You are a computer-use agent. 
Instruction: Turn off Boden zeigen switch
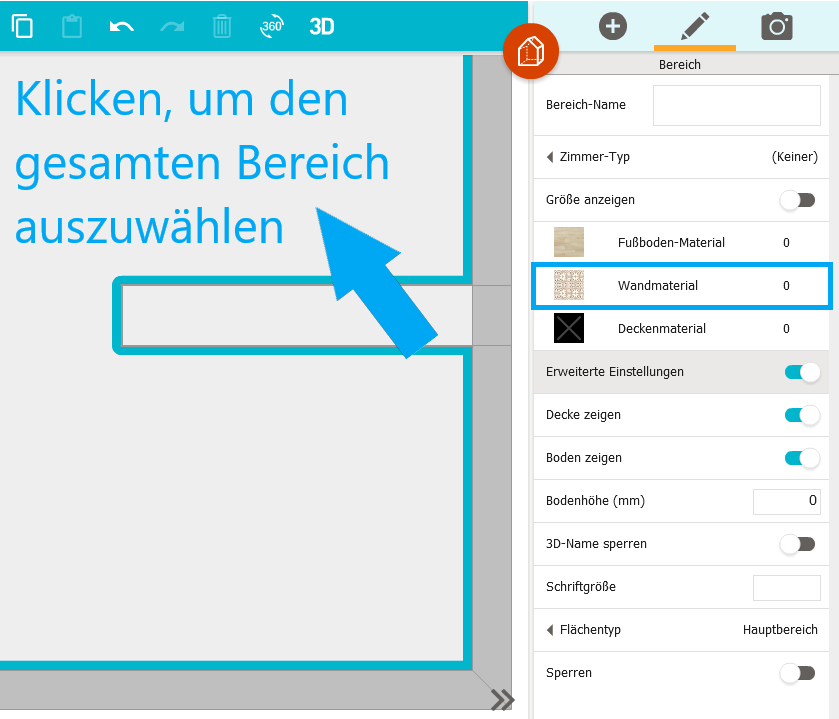[x=801, y=458]
